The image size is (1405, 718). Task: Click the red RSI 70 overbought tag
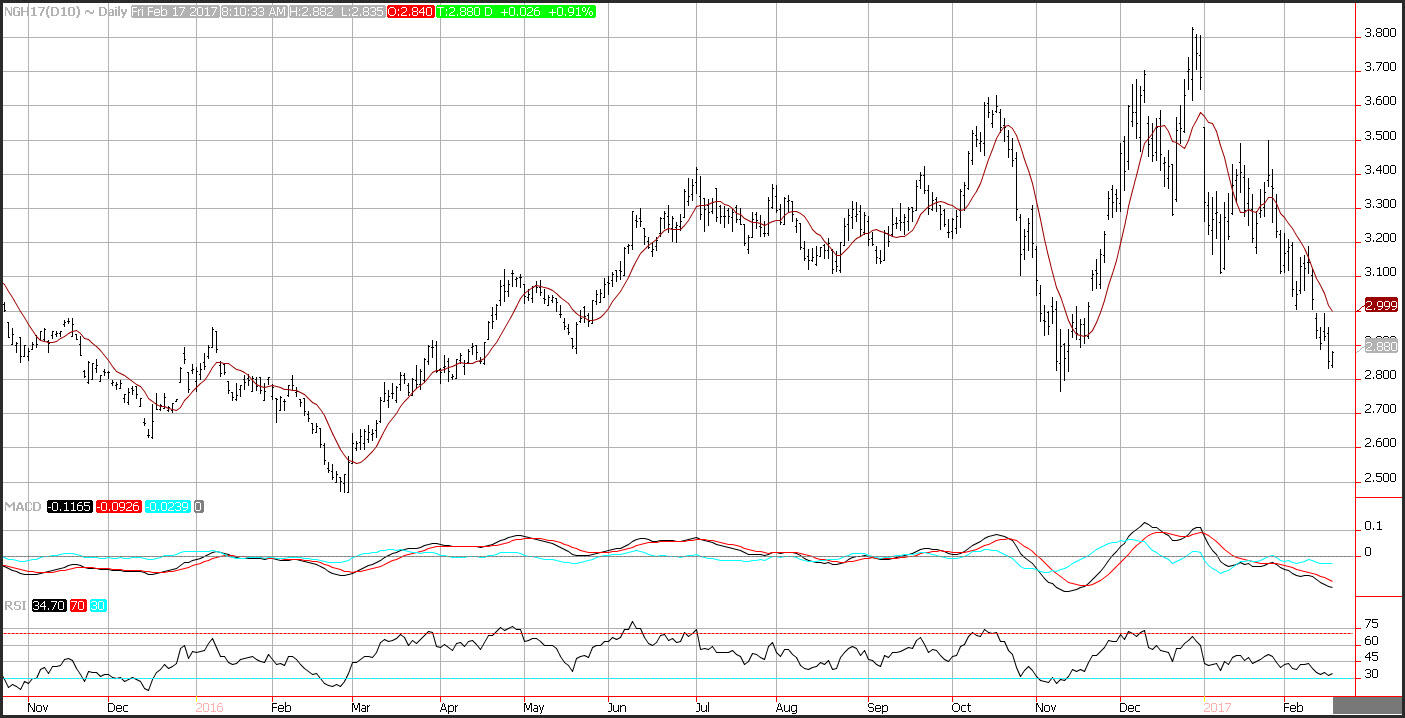tap(78, 605)
